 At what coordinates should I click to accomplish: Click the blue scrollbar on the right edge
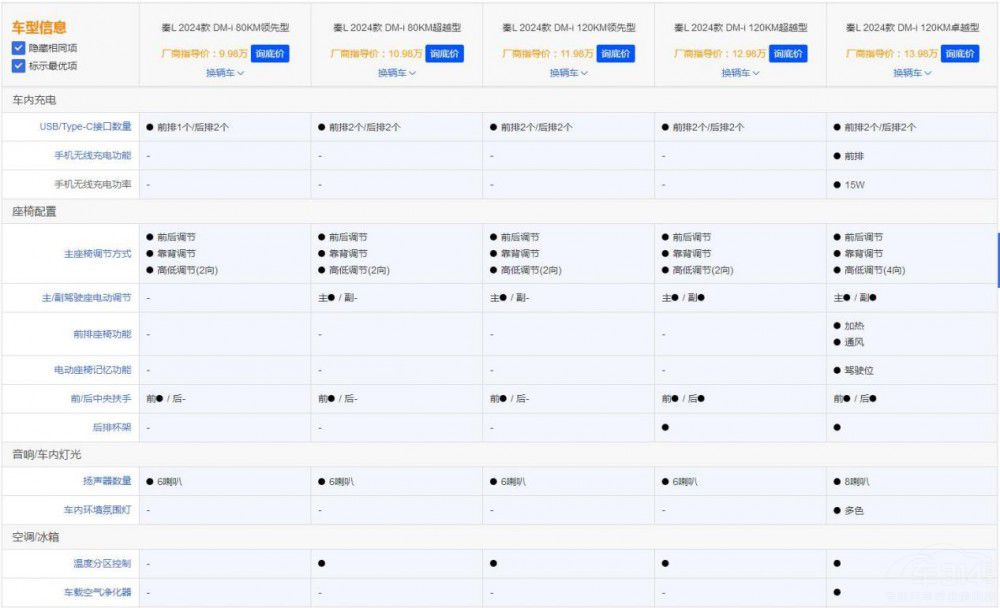[997, 260]
